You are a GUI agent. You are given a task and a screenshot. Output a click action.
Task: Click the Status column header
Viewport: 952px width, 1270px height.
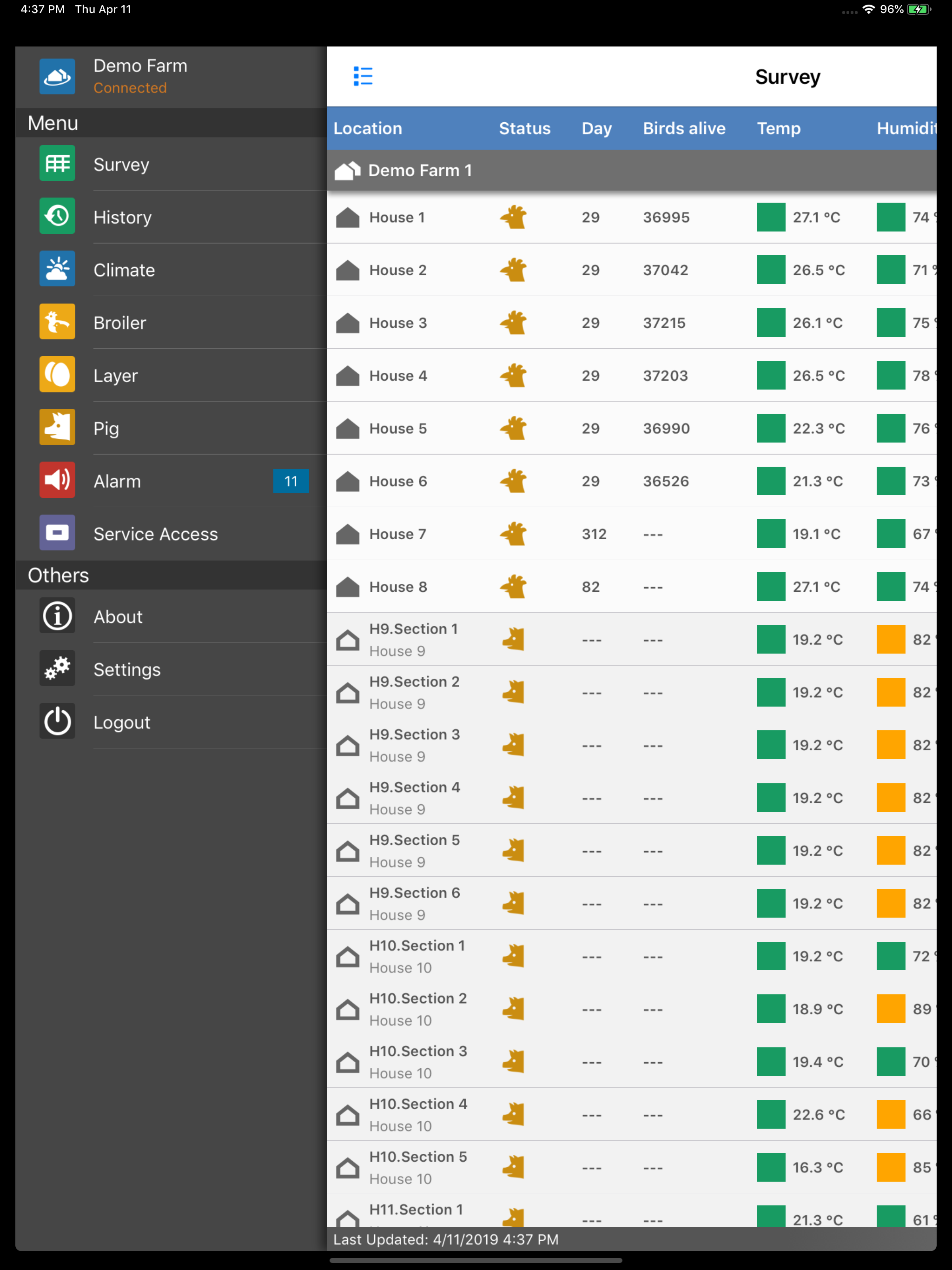tap(525, 129)
